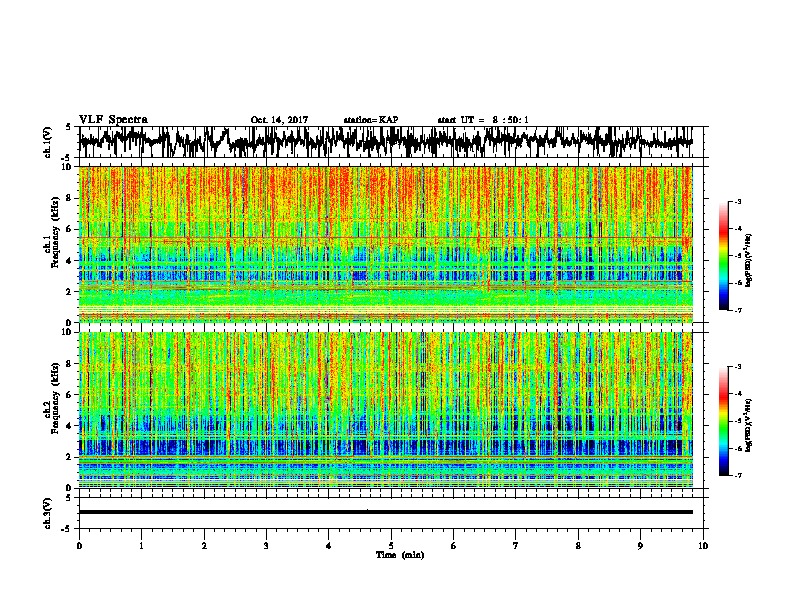
Task: Click time axis tick label '3'
Action: pos(266,546)
